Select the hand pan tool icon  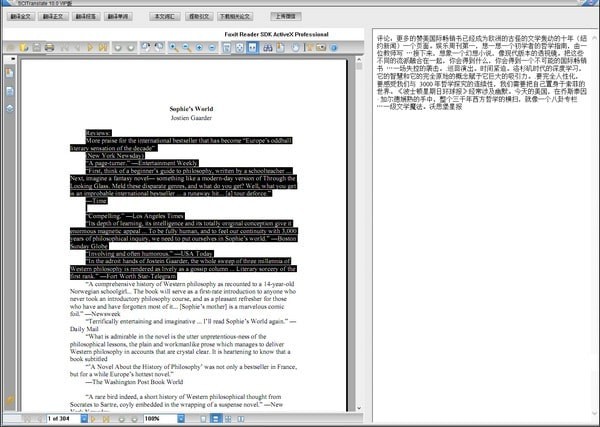[x=295, y=47]
